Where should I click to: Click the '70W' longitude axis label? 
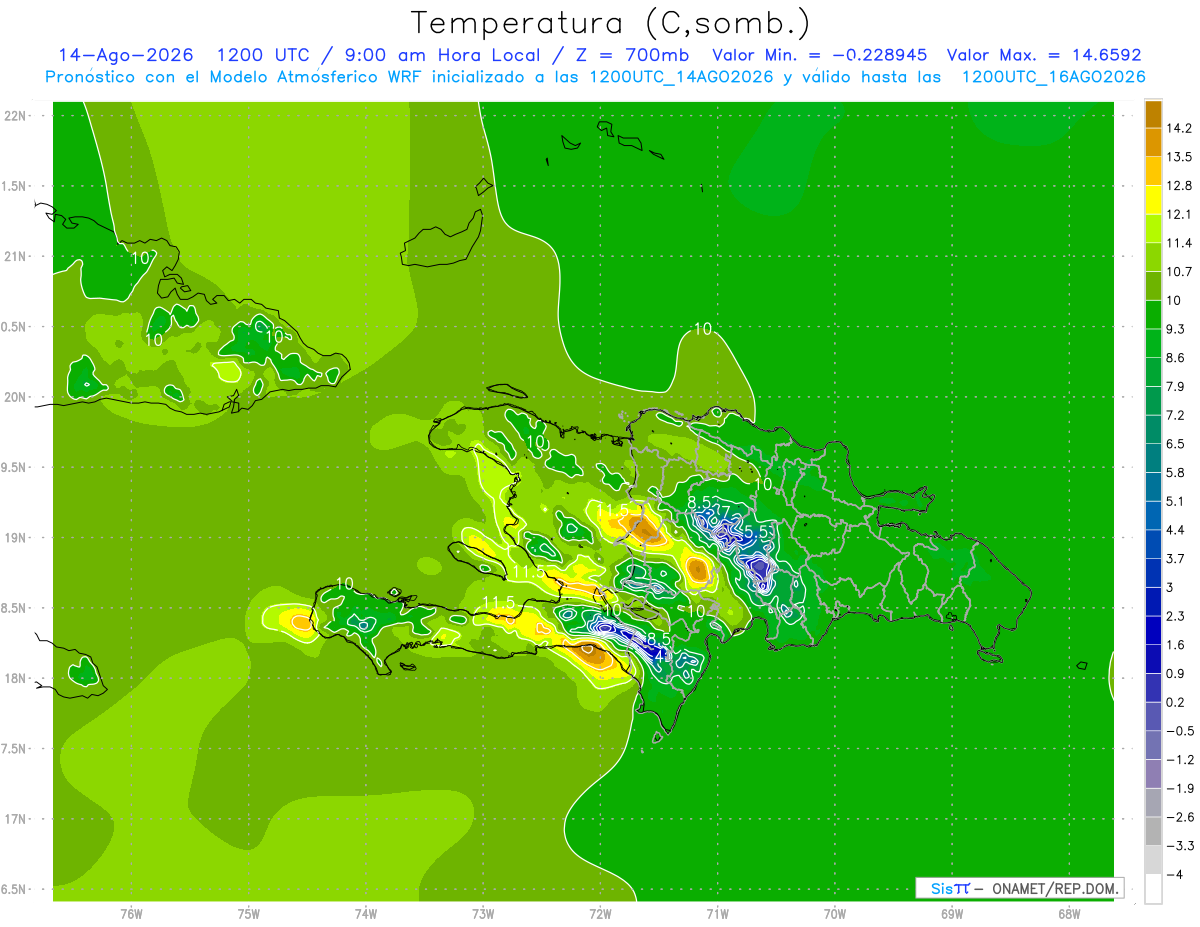[835, 913]
